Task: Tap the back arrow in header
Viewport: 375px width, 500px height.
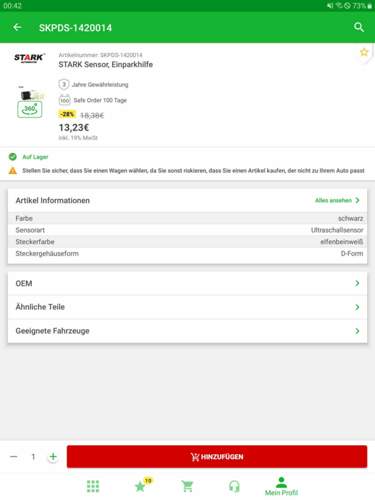Action: [17, 27]
